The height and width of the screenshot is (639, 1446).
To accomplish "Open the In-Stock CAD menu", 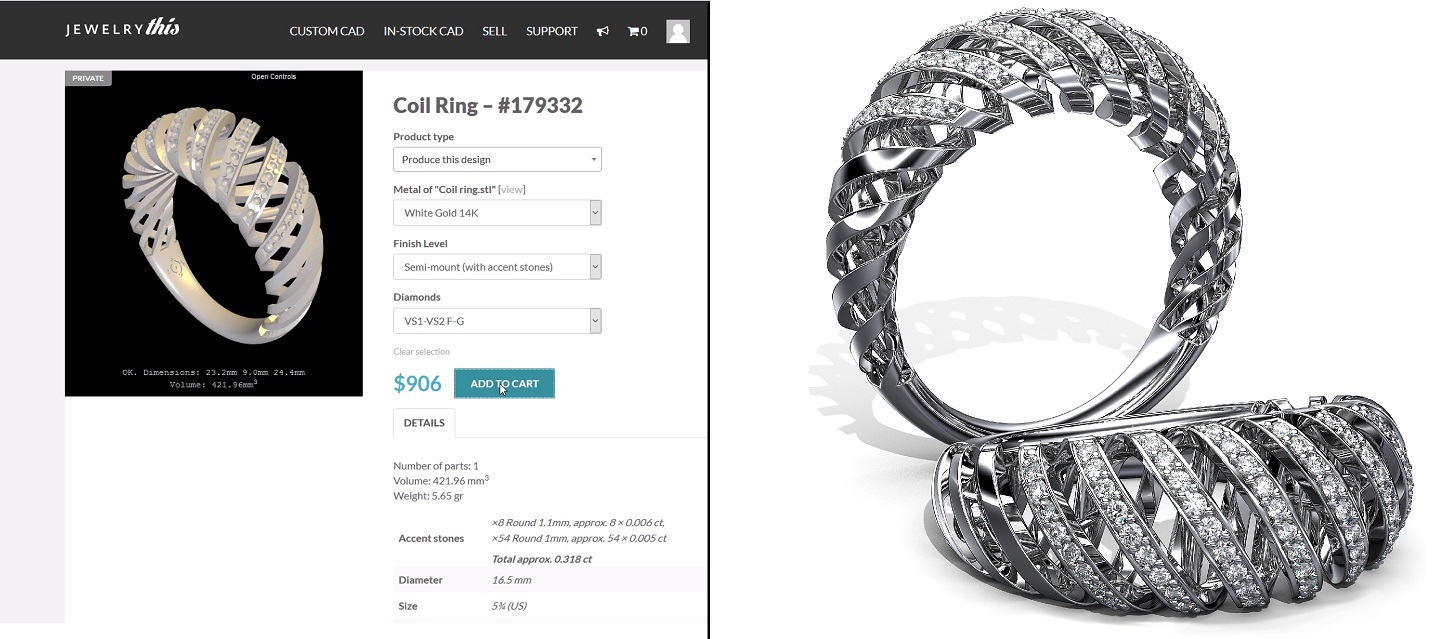I will [x=423, y=31].
